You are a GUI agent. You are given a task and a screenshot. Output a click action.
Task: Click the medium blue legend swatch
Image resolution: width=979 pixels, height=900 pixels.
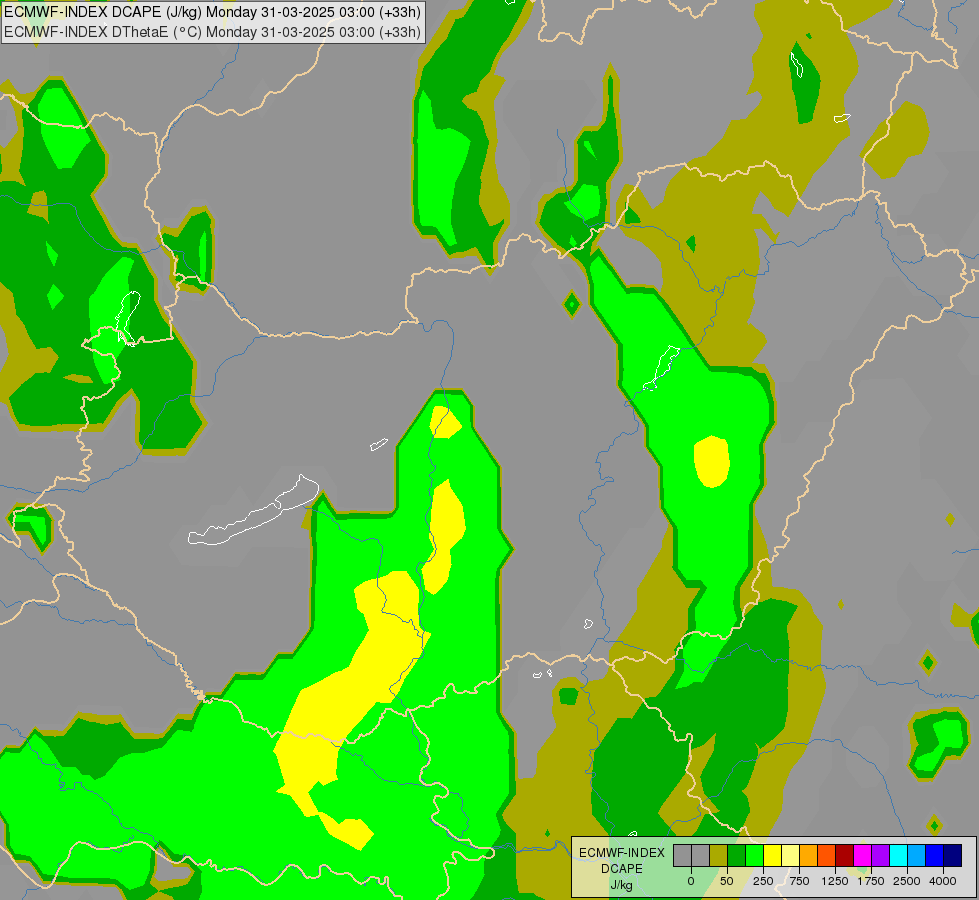(x=935, y=855)
